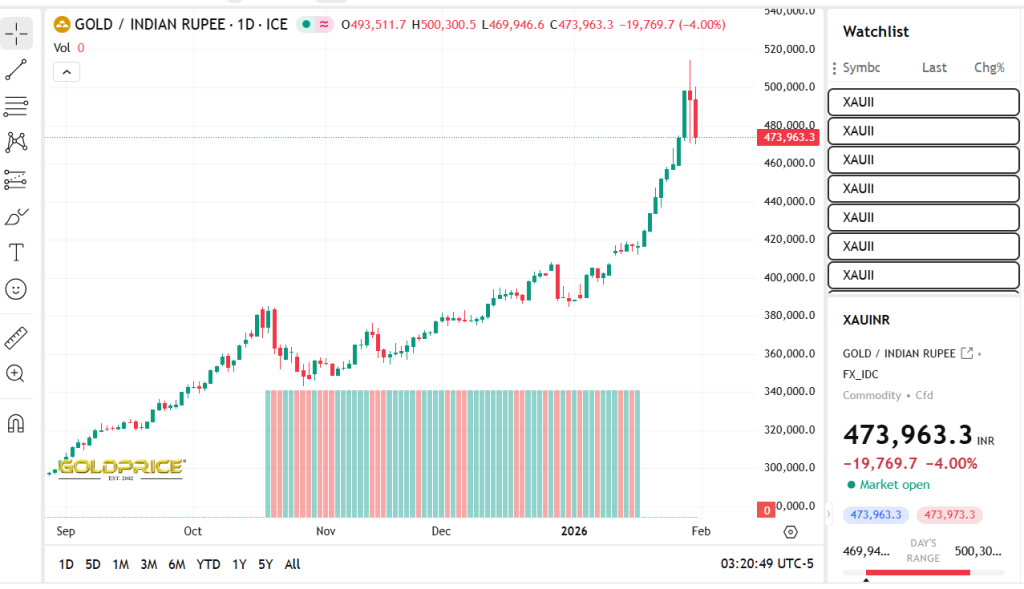The image size is (1024, 589).
Task: Activate the zoom-in tool
Action: (x=15, y=373)
